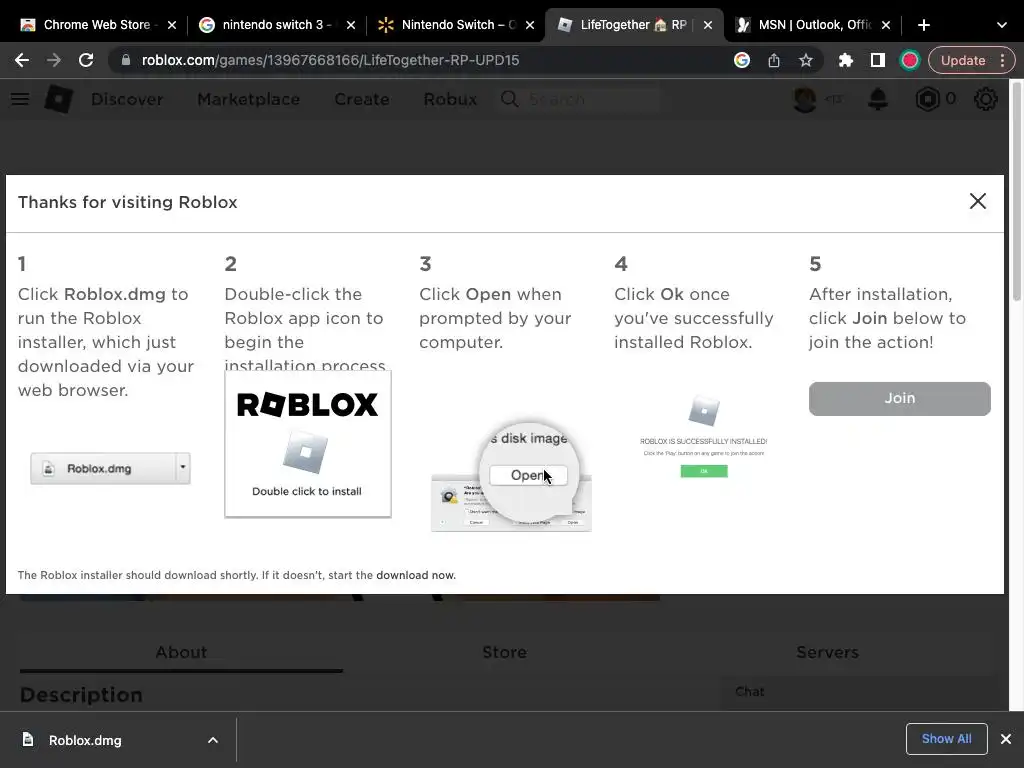Open the share page icon in address bar
1024x768 pixels.
tap(774, 60)
